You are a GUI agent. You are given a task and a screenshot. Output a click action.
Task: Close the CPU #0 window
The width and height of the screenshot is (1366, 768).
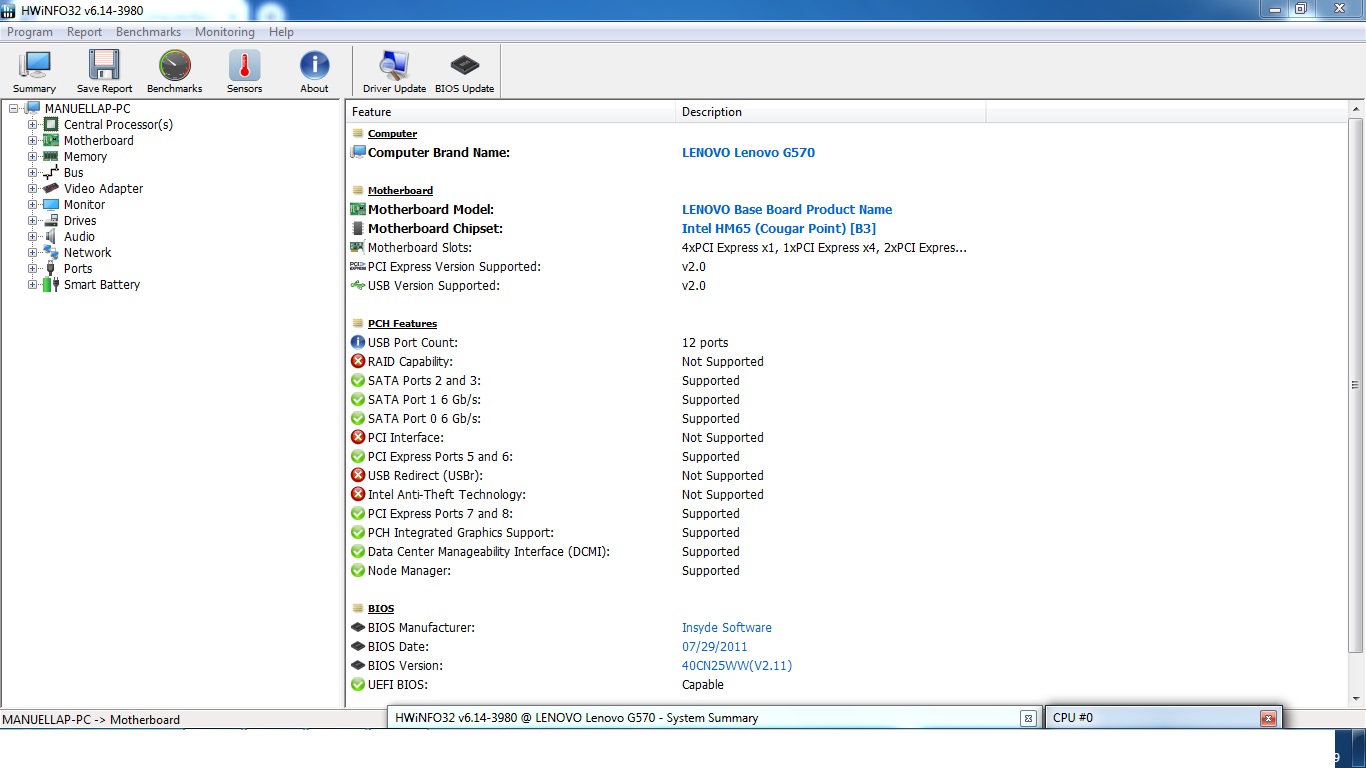(1268, 718)
